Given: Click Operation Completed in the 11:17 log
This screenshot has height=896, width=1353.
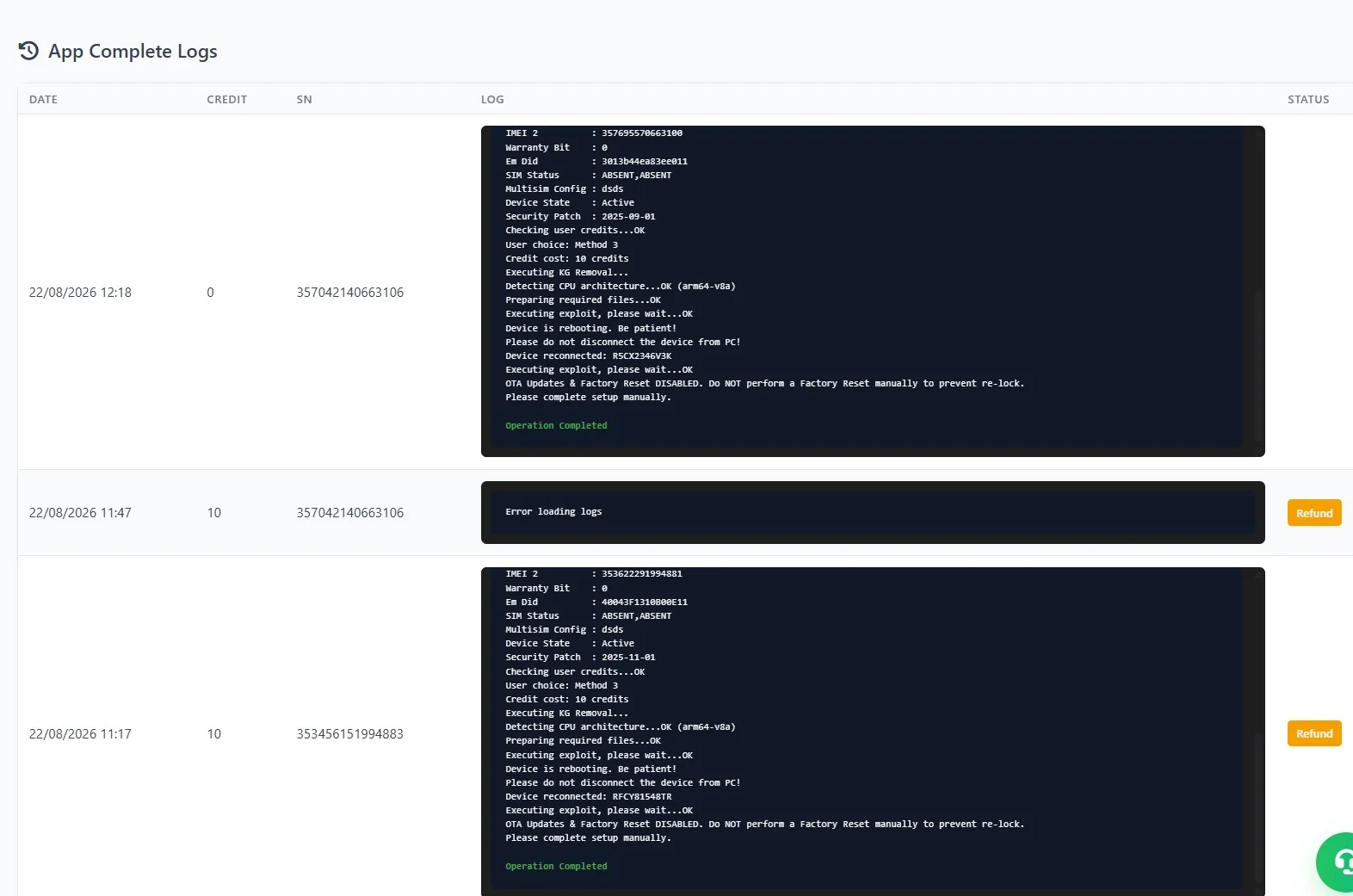Looking at the screenshot, I should [x=556, y=867].
